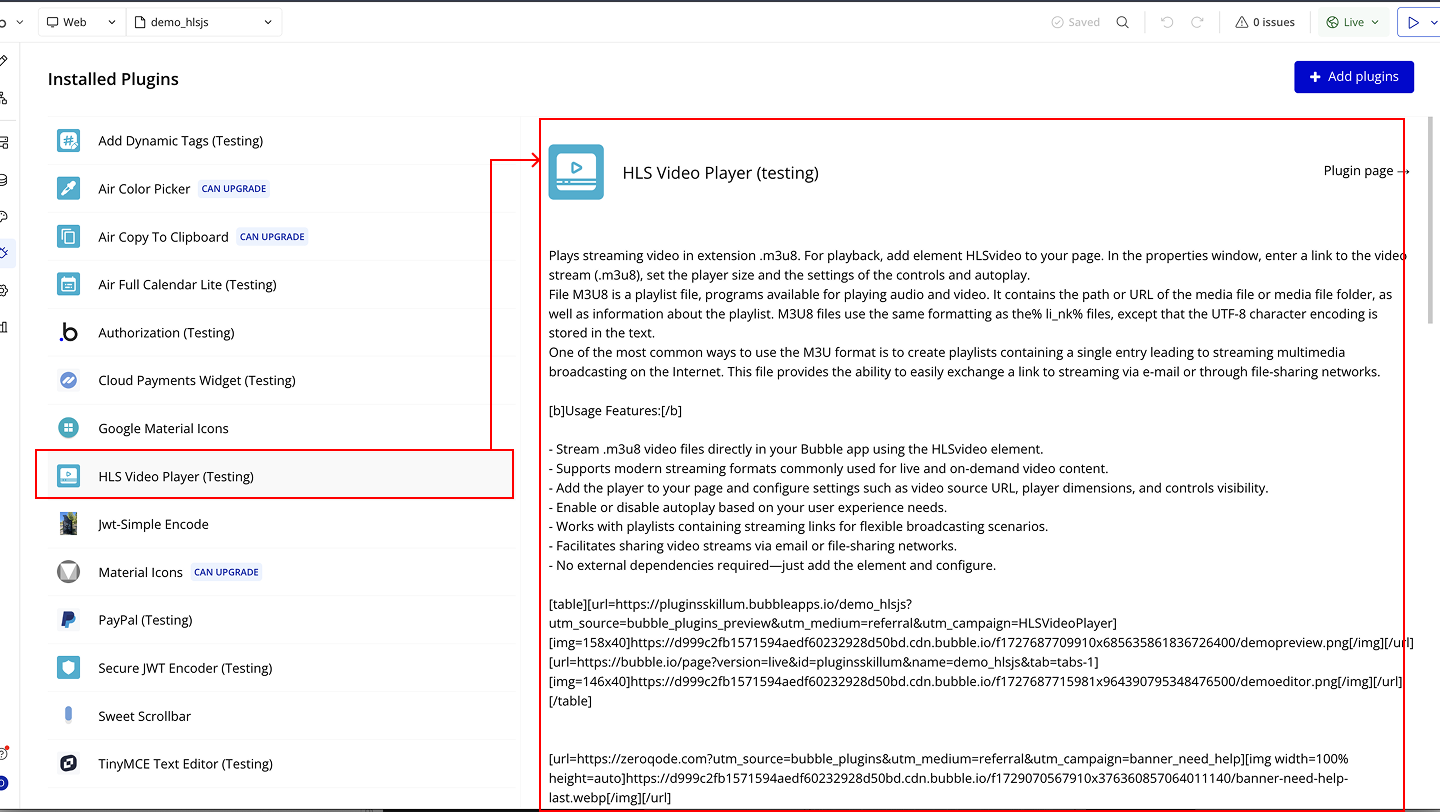The height and width of the screenshot is (812, 1440).
Task: Click the line "- Add the player to your page"
Action: (x=909, y=488)
